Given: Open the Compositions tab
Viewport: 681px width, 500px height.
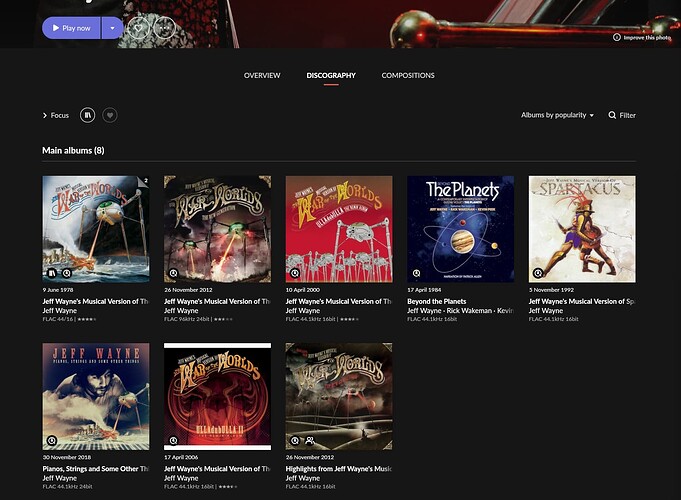Looking at the screenshot, I should point(408,75).
